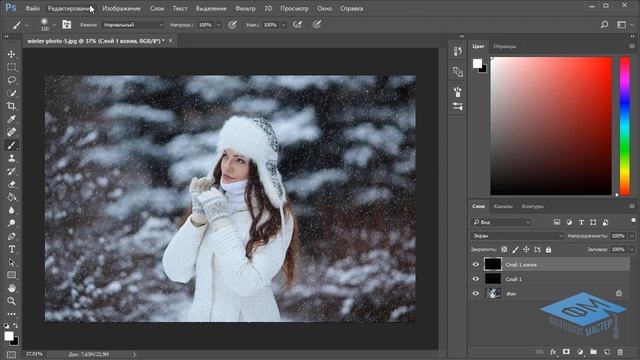
Task: Select the Zoom magnifier tool
Action: coord(11,301)
